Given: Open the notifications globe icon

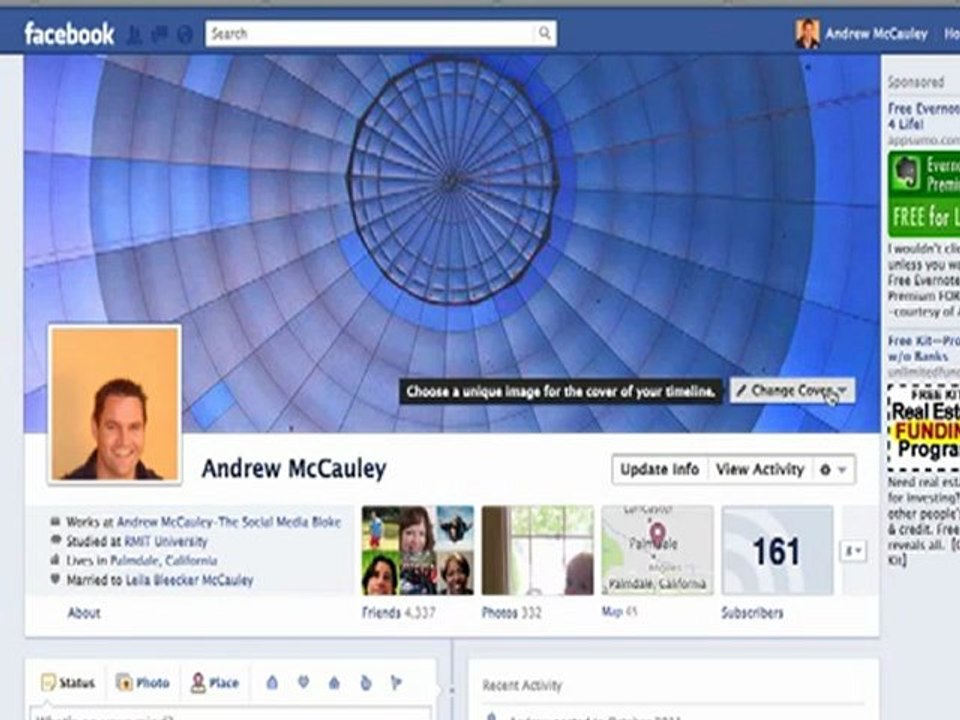Looking at the screenshot, I should [x=185, y=34].
